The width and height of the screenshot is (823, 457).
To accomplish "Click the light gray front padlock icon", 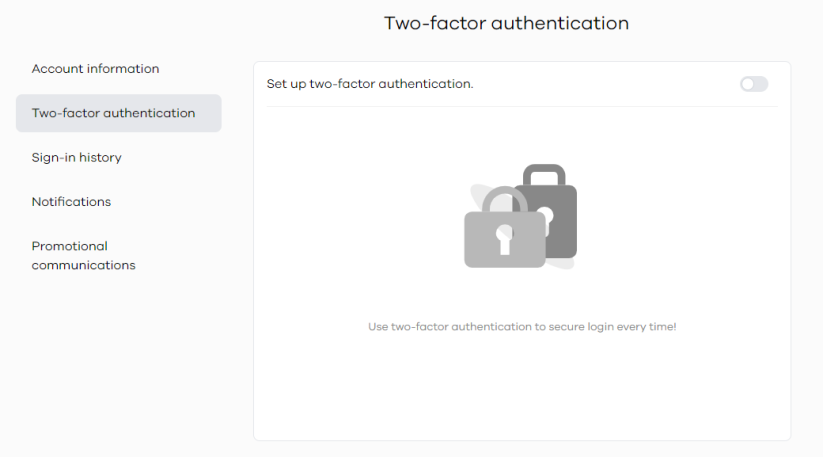I will [504, 239].
